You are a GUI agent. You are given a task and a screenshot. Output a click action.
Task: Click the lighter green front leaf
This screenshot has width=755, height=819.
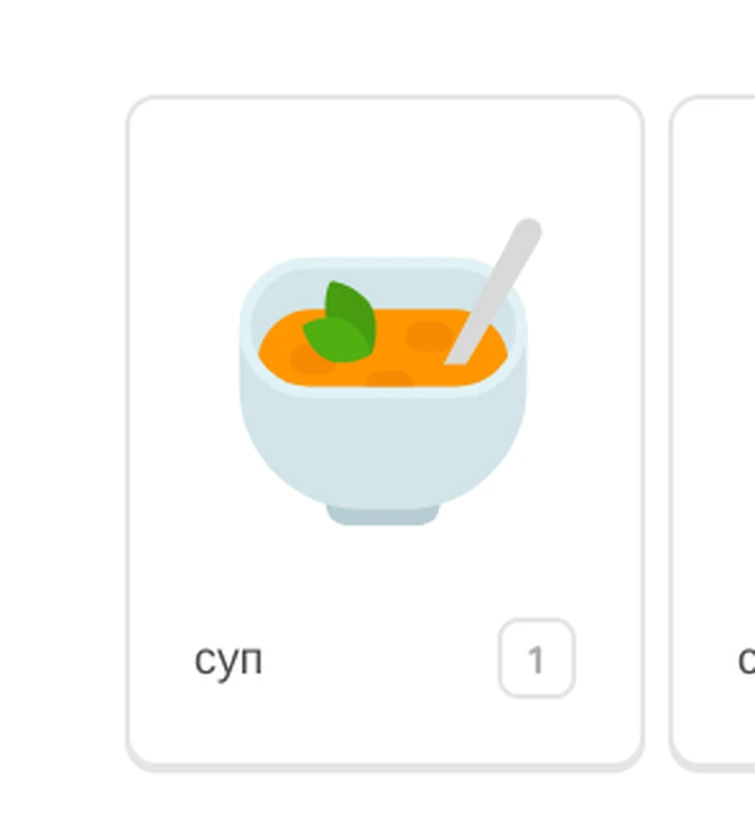(x=334, y=341)
